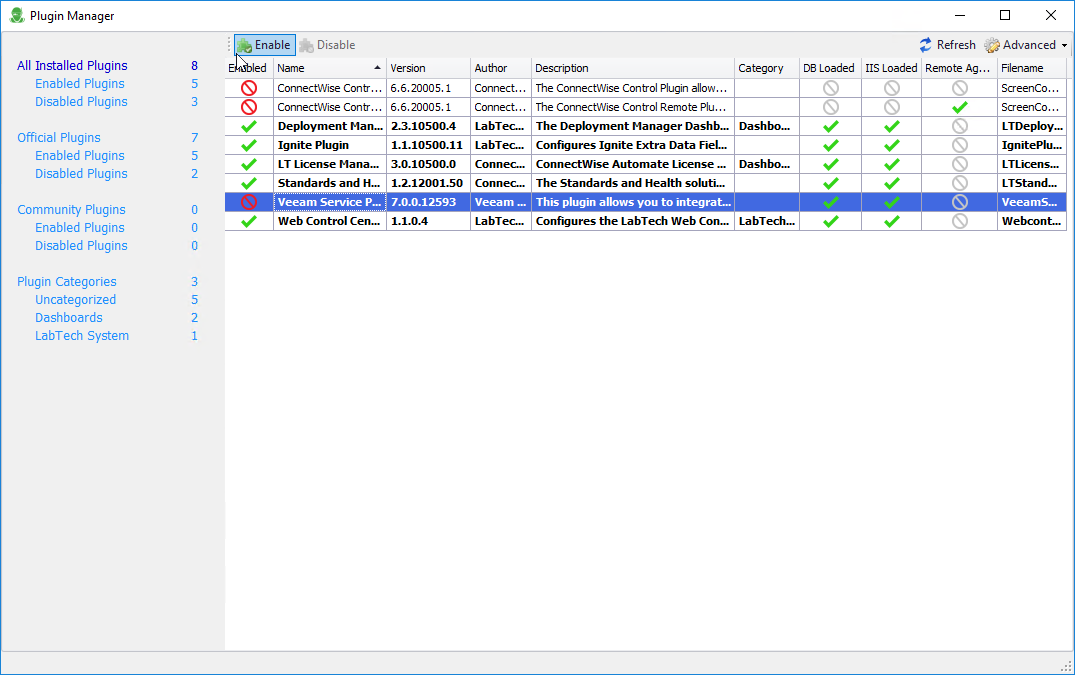Click All Installed Plugins

[72, 65]
